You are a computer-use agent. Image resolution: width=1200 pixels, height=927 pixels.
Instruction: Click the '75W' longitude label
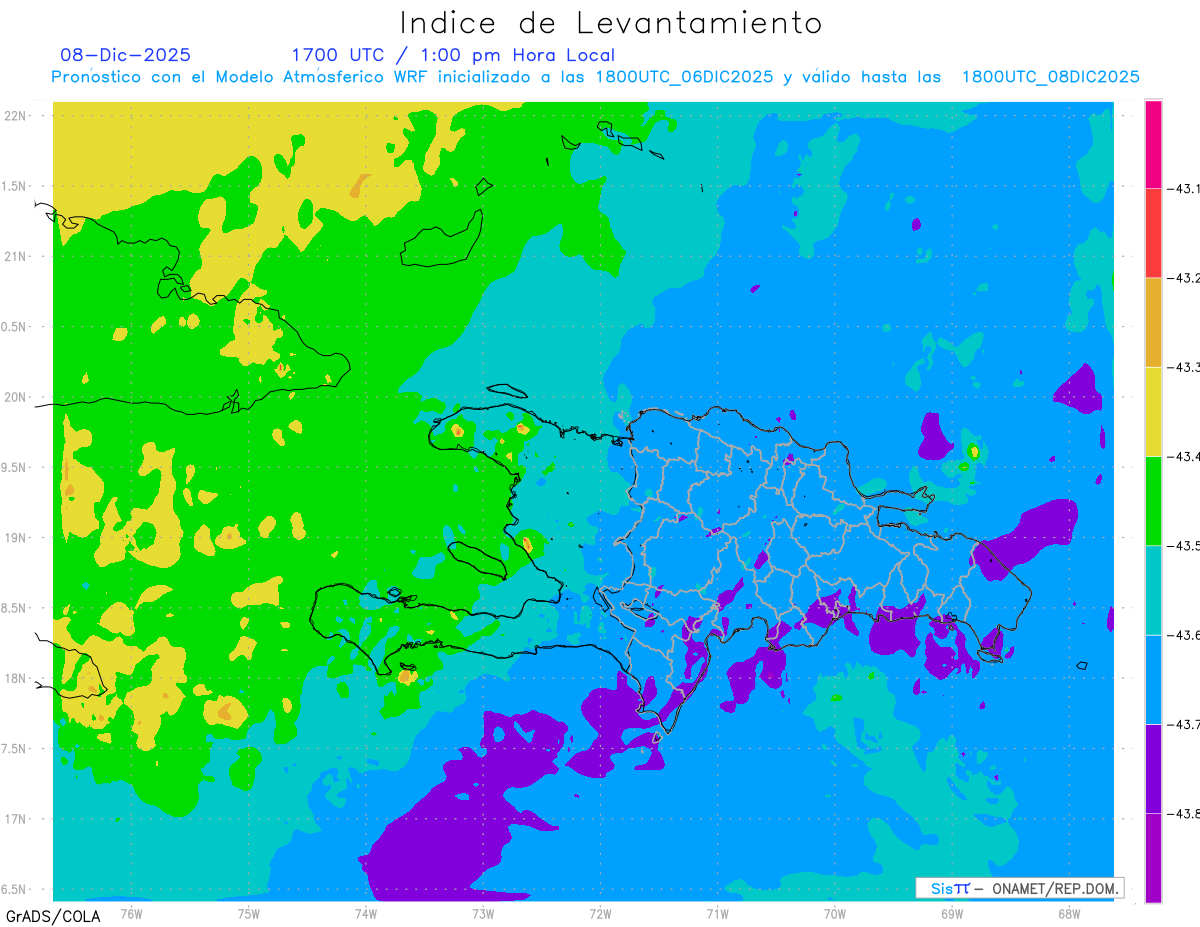tap(249, 913)
